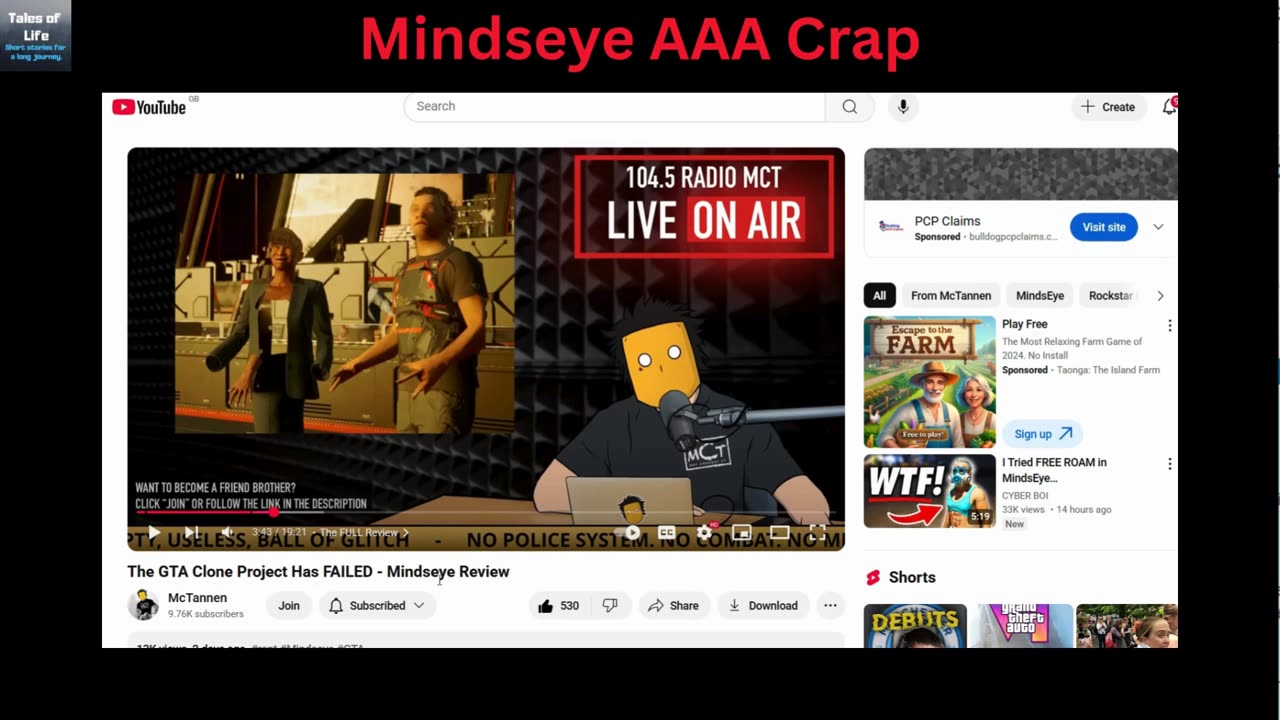
Task: Open the Subscribed notification dropdown
Action: coord(377,606)
